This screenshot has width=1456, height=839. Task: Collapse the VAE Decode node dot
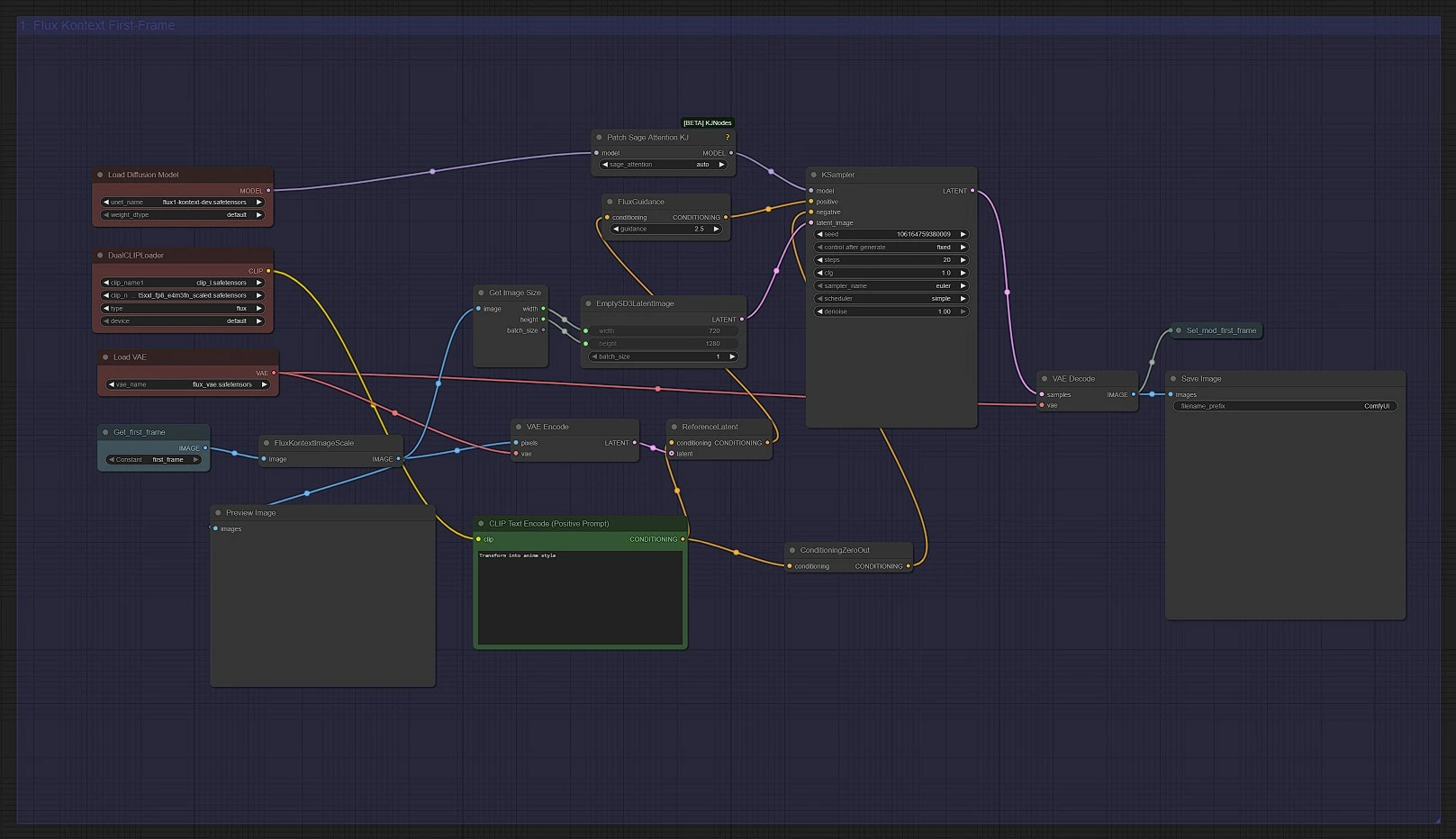click(1045, 379)
